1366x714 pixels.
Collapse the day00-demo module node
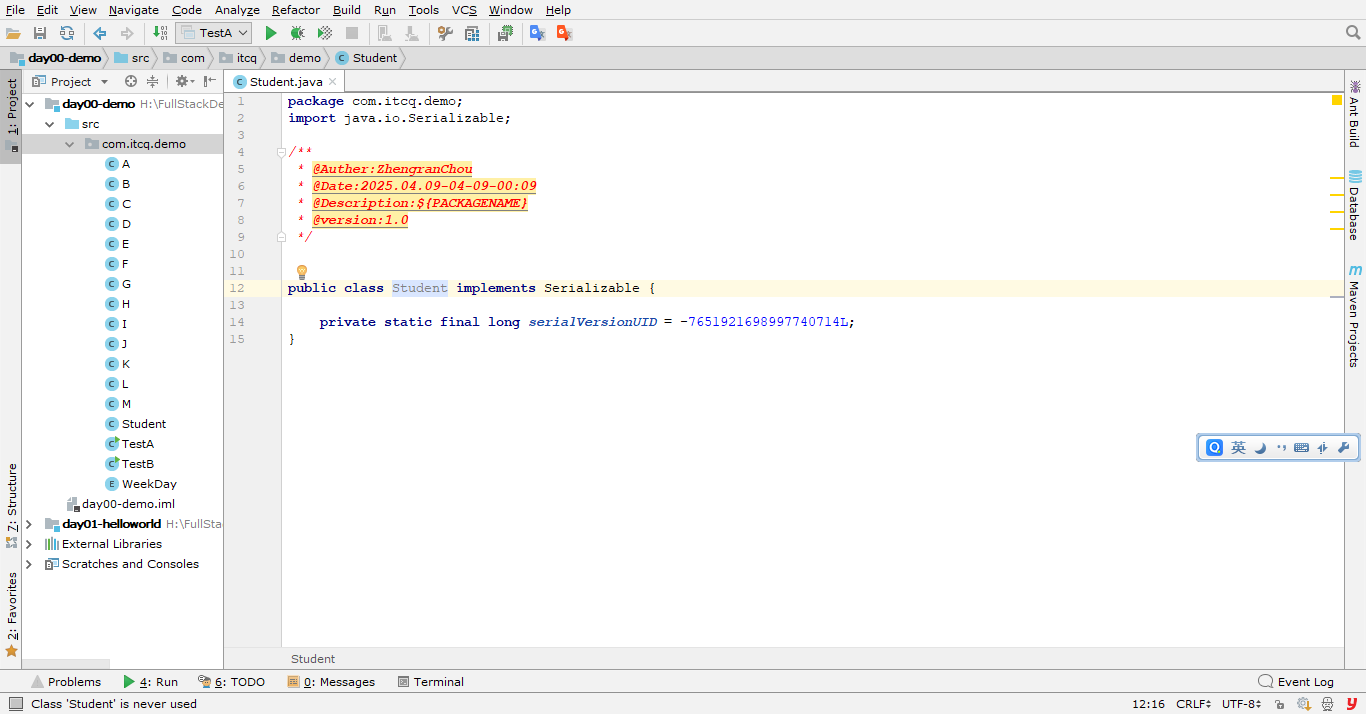[x=29, y=104]
